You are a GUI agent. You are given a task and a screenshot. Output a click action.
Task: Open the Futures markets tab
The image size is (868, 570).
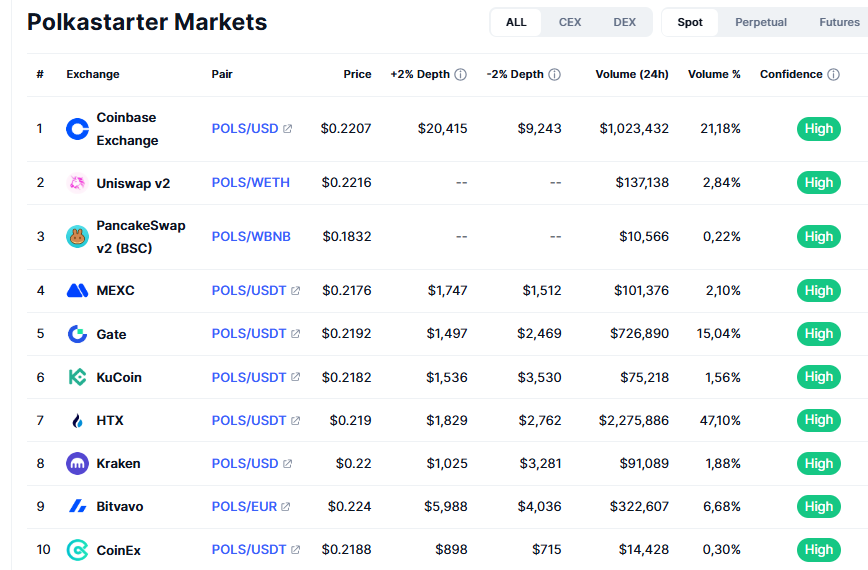click(x=838, y=22)
